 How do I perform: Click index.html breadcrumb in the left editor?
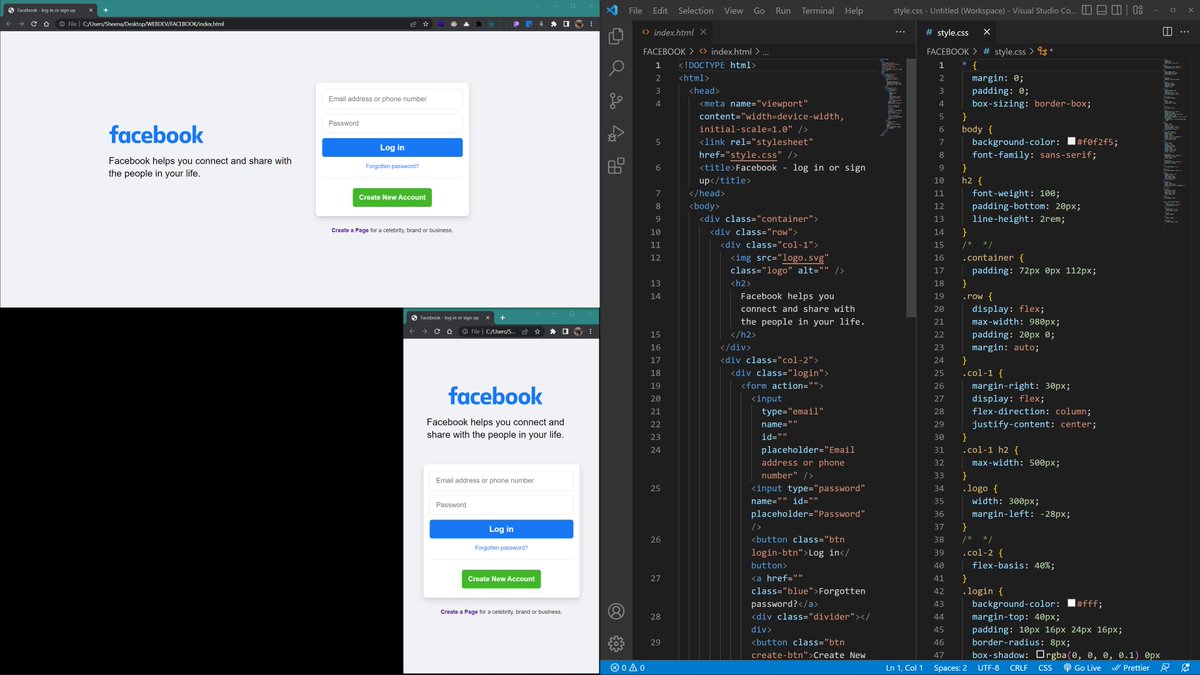point(730,51)
